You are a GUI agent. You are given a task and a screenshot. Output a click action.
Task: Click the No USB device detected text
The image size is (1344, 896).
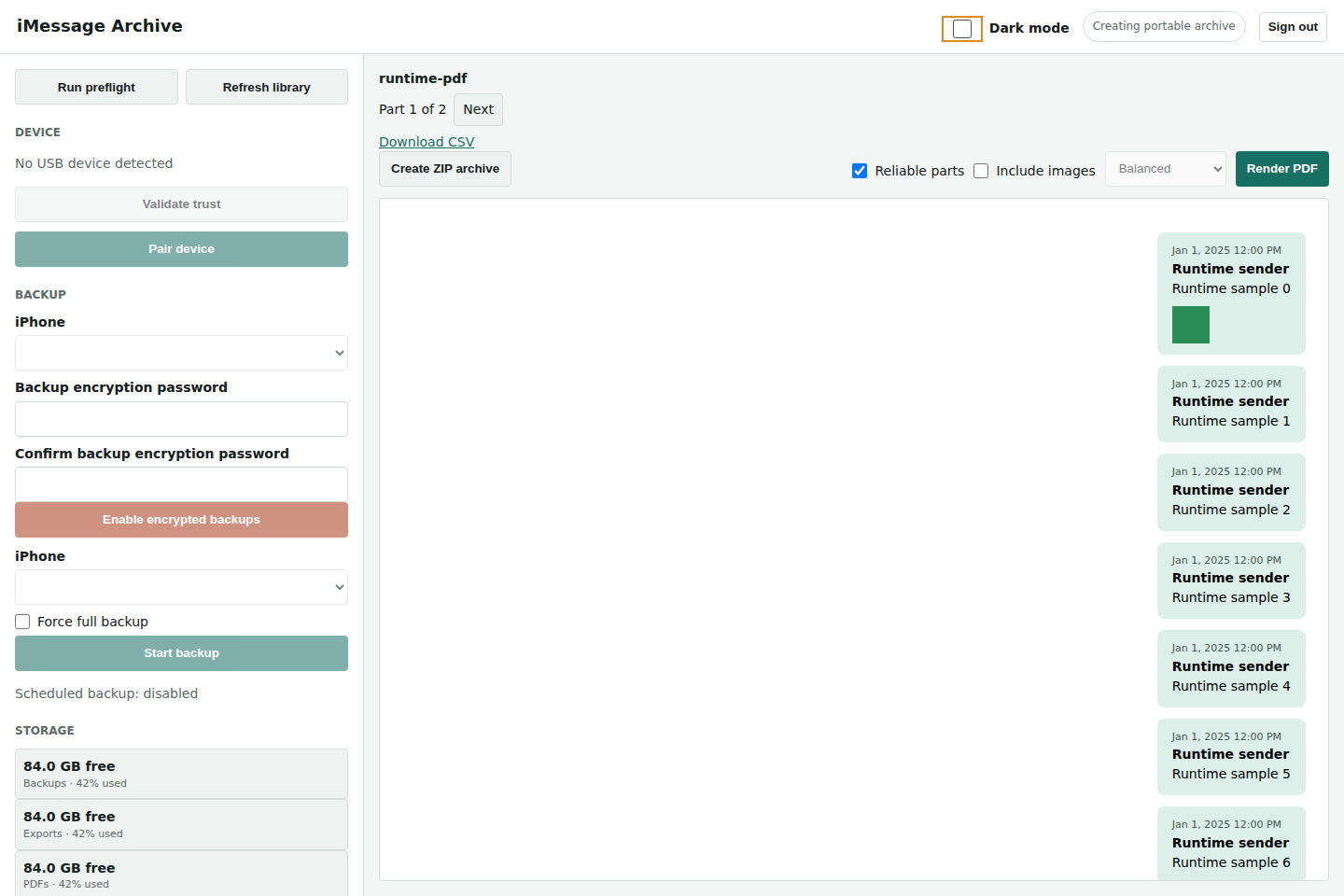tap(94, 163)
